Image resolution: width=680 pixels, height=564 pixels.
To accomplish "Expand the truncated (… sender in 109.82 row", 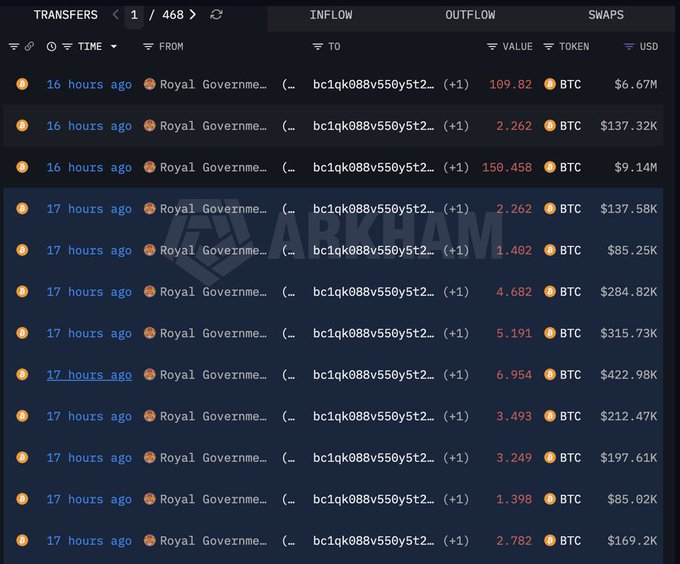I will [288, 84].
